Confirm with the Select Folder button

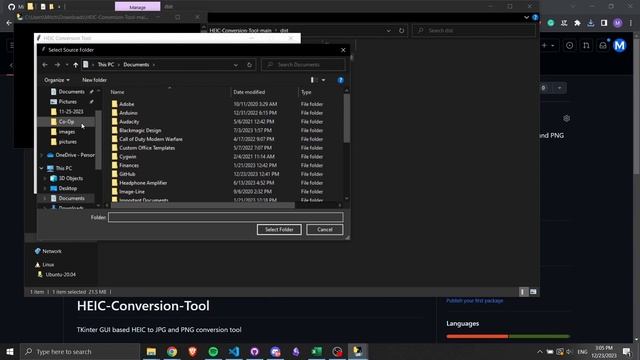coord(279,229)
